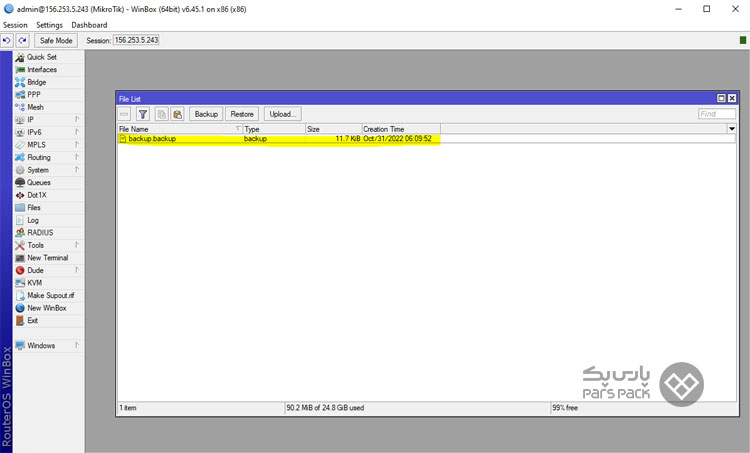Click the Upload... button
The image size is (750, 453).
282,114
